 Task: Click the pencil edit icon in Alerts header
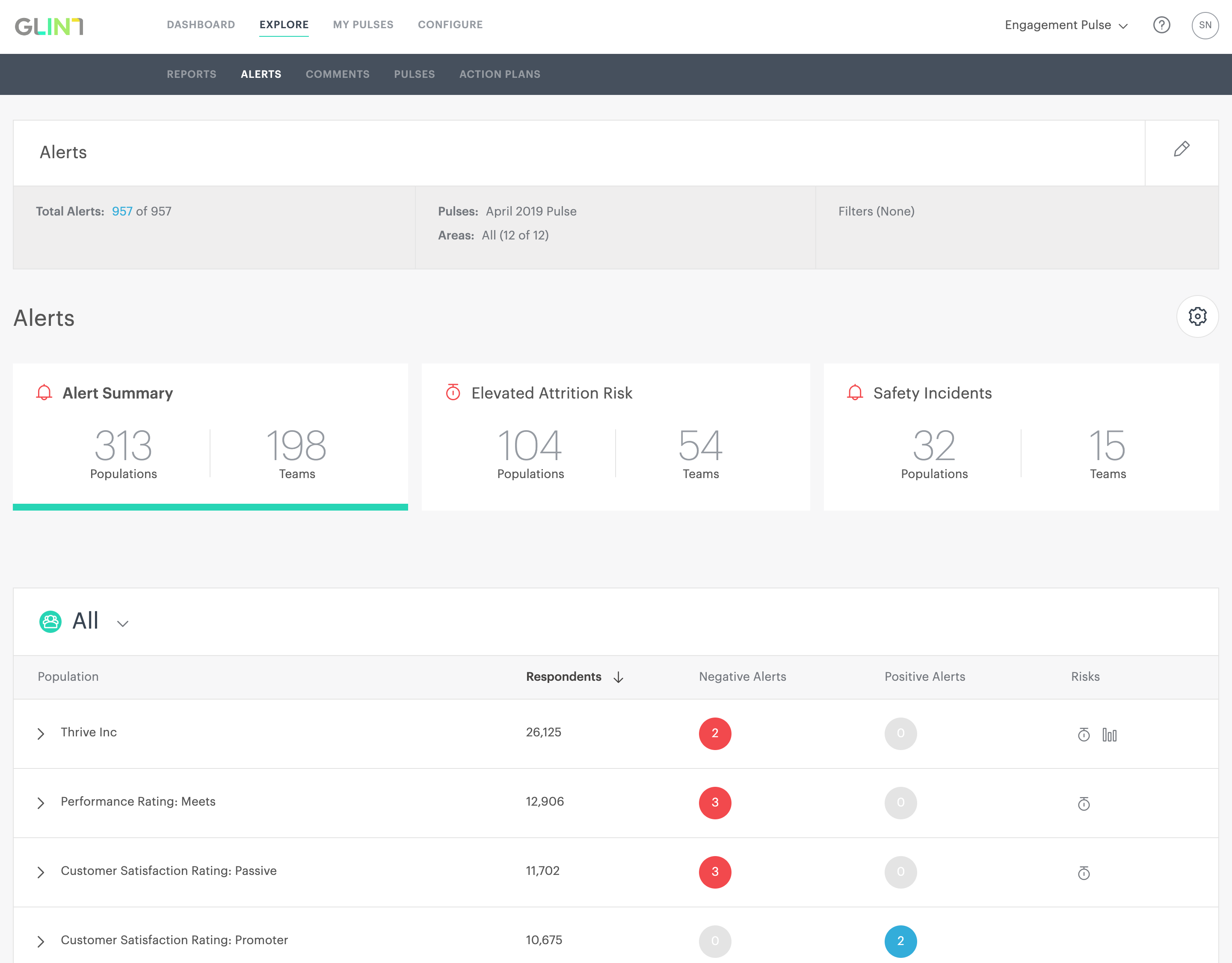(1181, 149)
